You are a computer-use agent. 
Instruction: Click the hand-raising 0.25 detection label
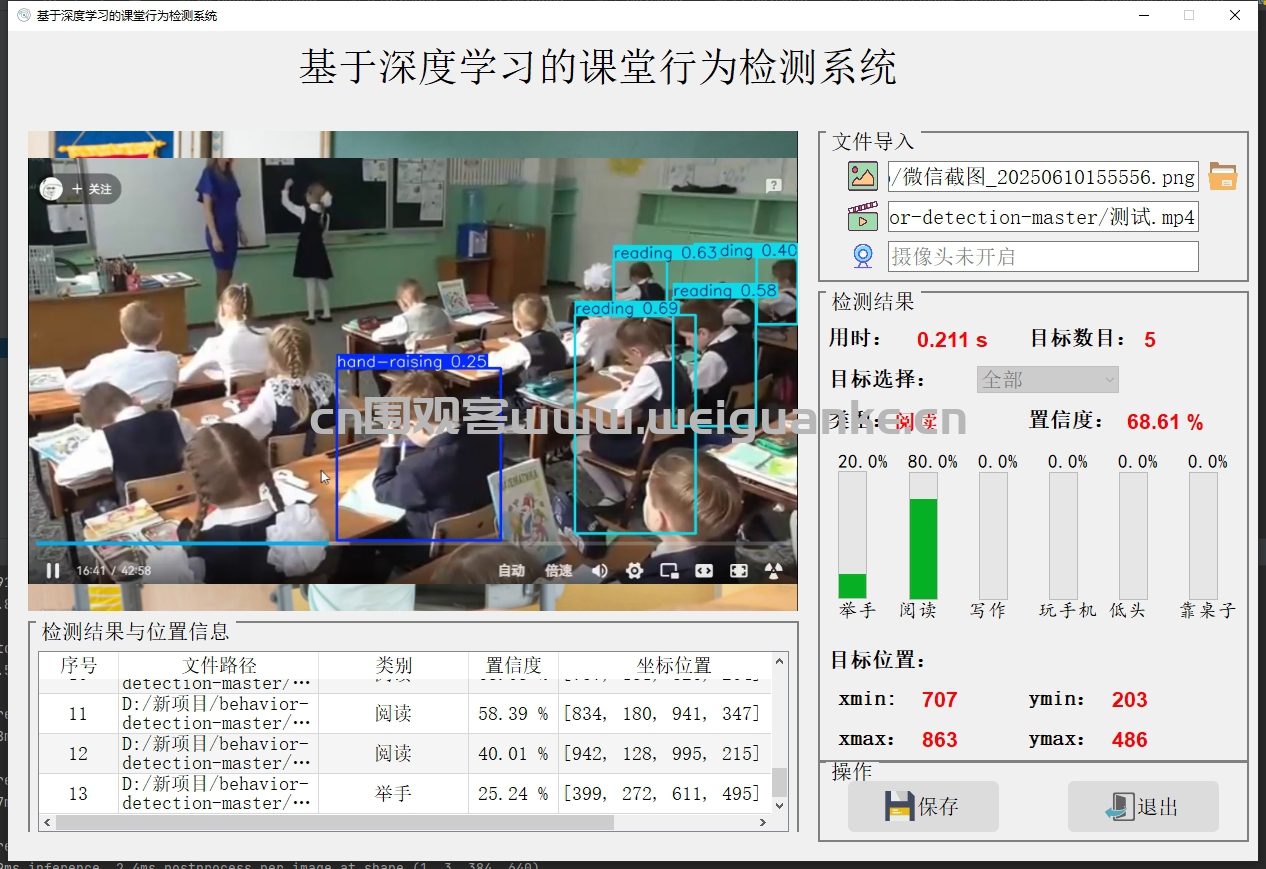[412, 361]
